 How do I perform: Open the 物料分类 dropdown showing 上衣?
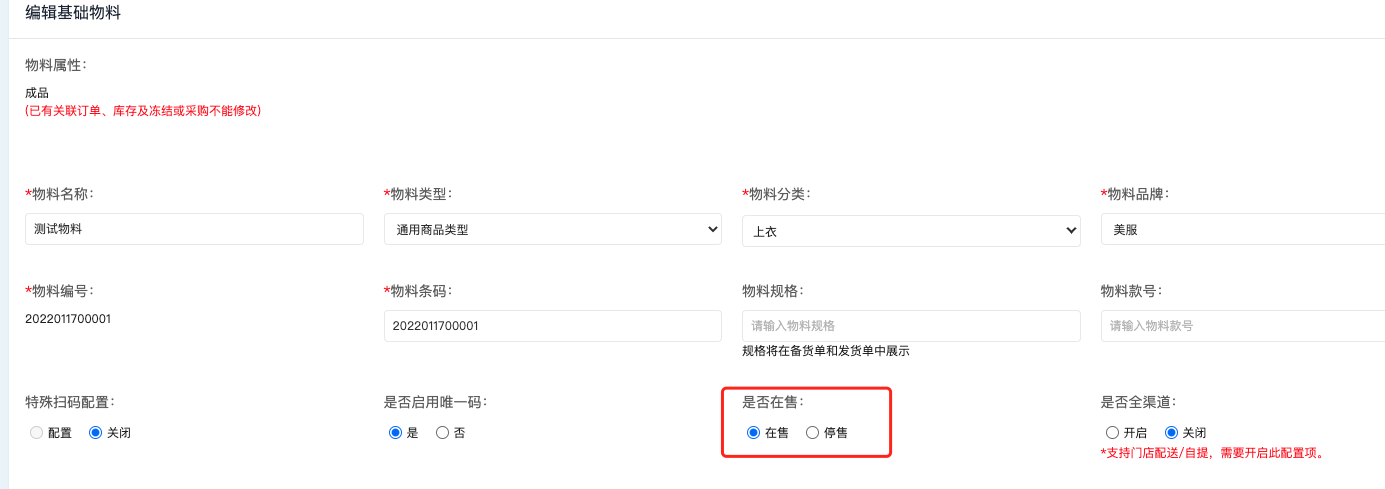(910, 230)
